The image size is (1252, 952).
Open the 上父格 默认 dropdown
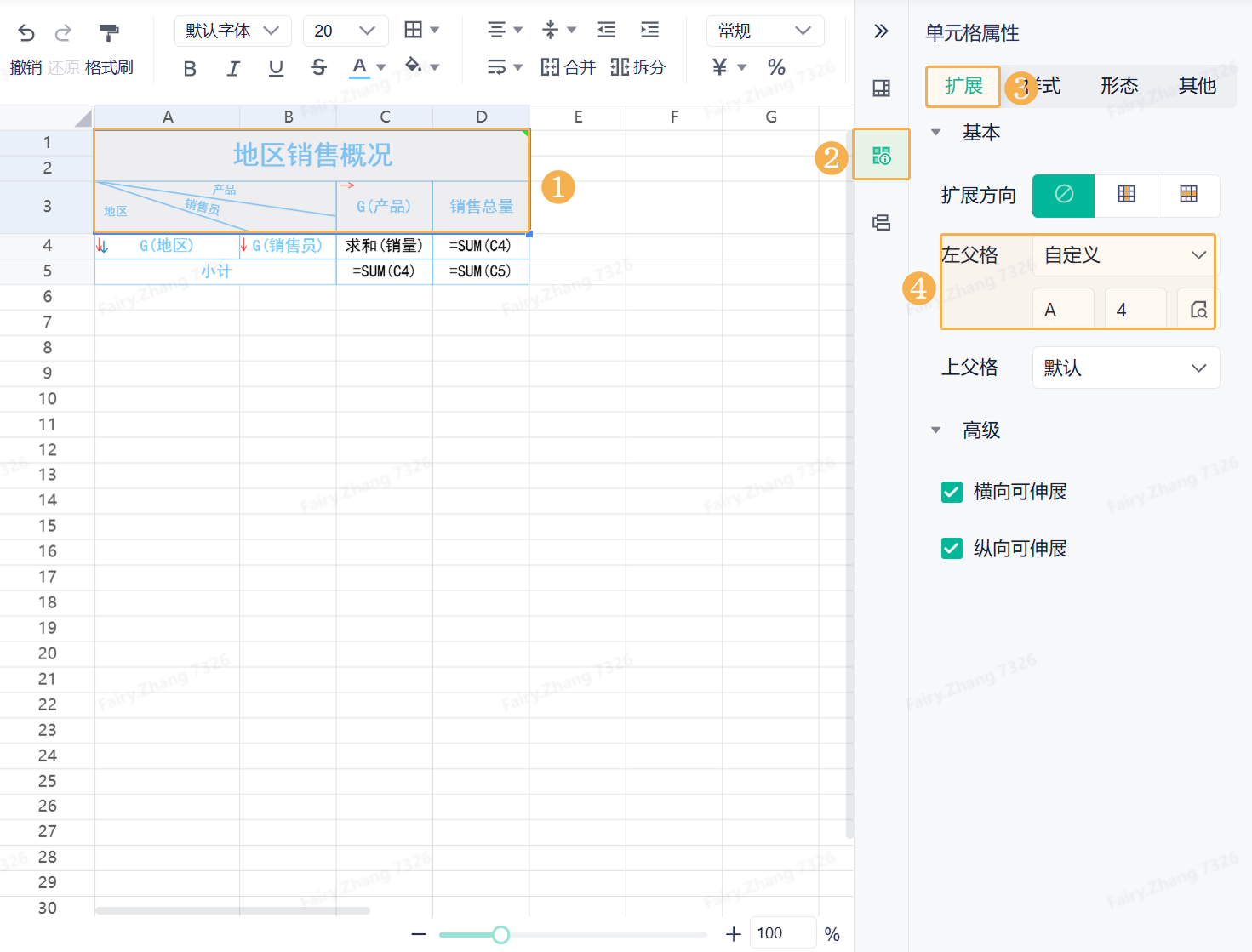coord(1125,368)
